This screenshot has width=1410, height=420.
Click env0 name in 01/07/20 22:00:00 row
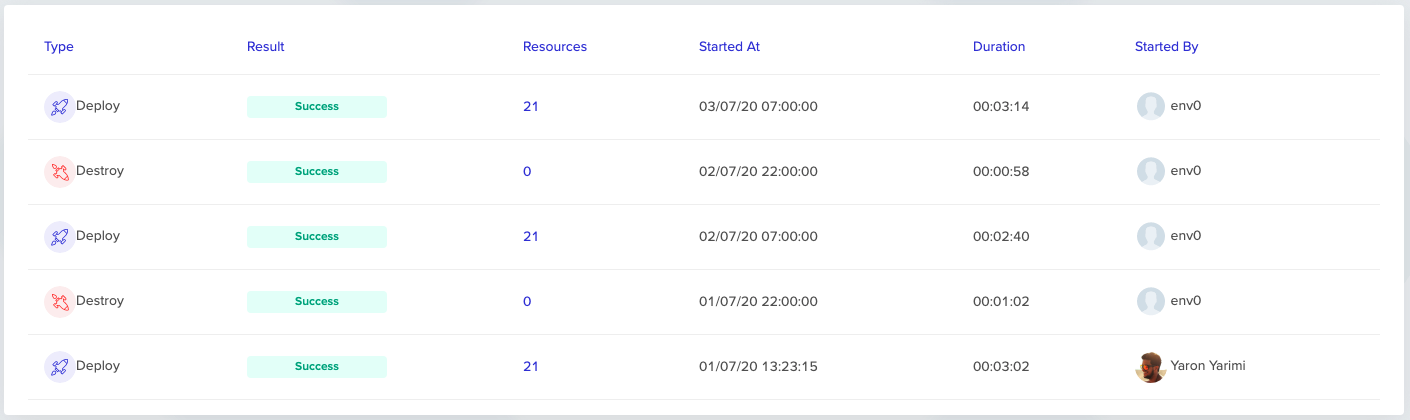tap(1185, 301)
